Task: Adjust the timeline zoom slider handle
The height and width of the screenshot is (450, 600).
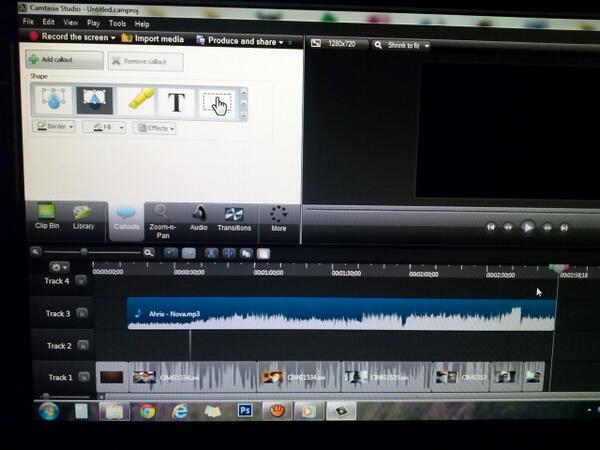Action: (x=84, y=251)
